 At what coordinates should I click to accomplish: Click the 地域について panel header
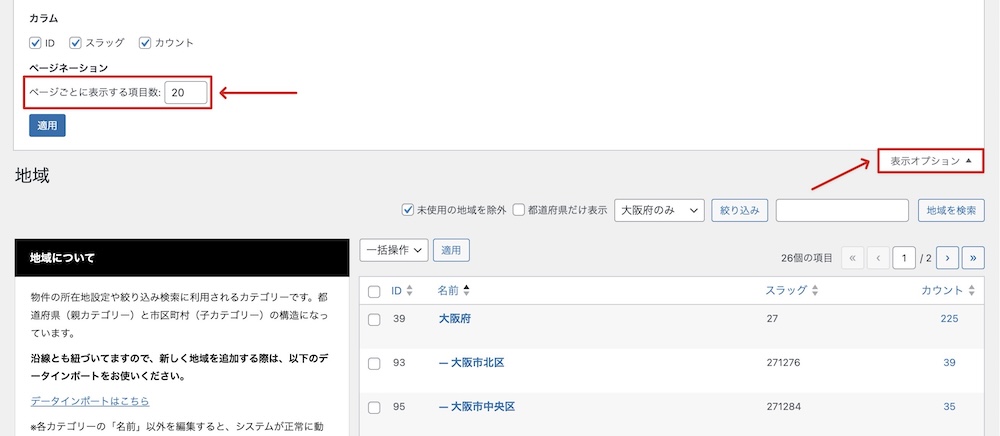(182, 258)
